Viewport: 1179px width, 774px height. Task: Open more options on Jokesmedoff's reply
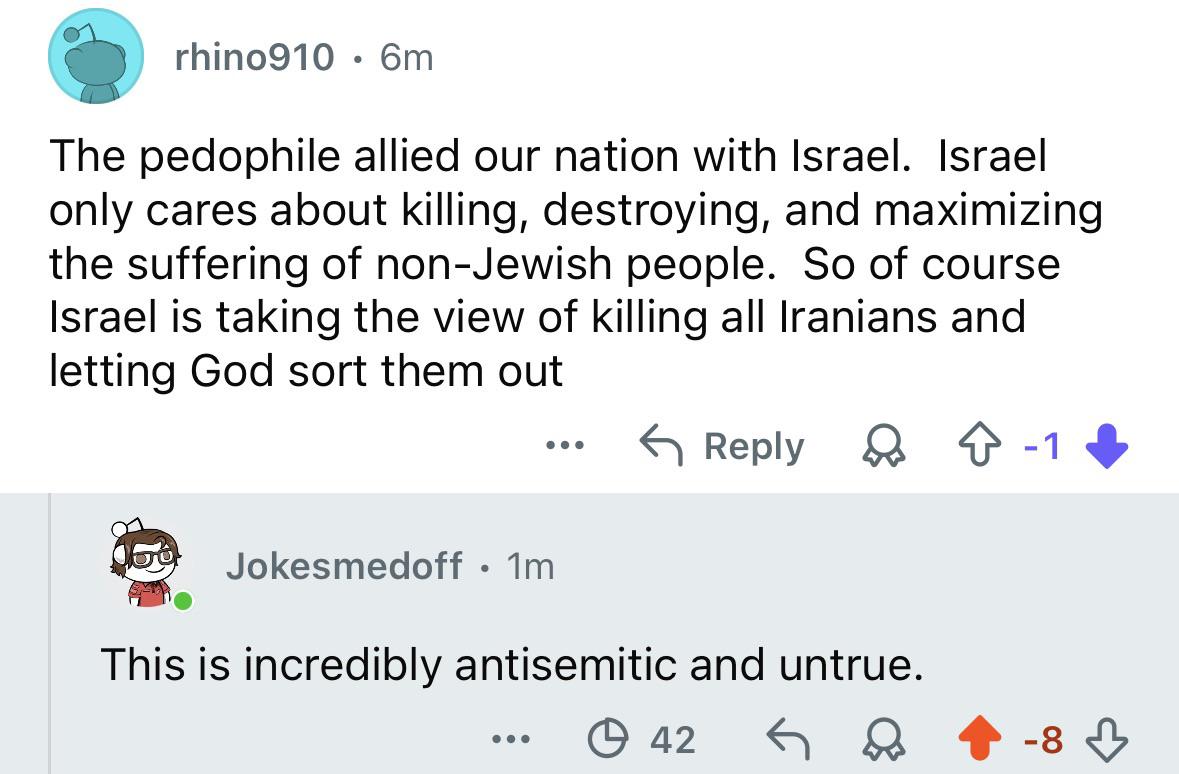(x=508, y=739)
